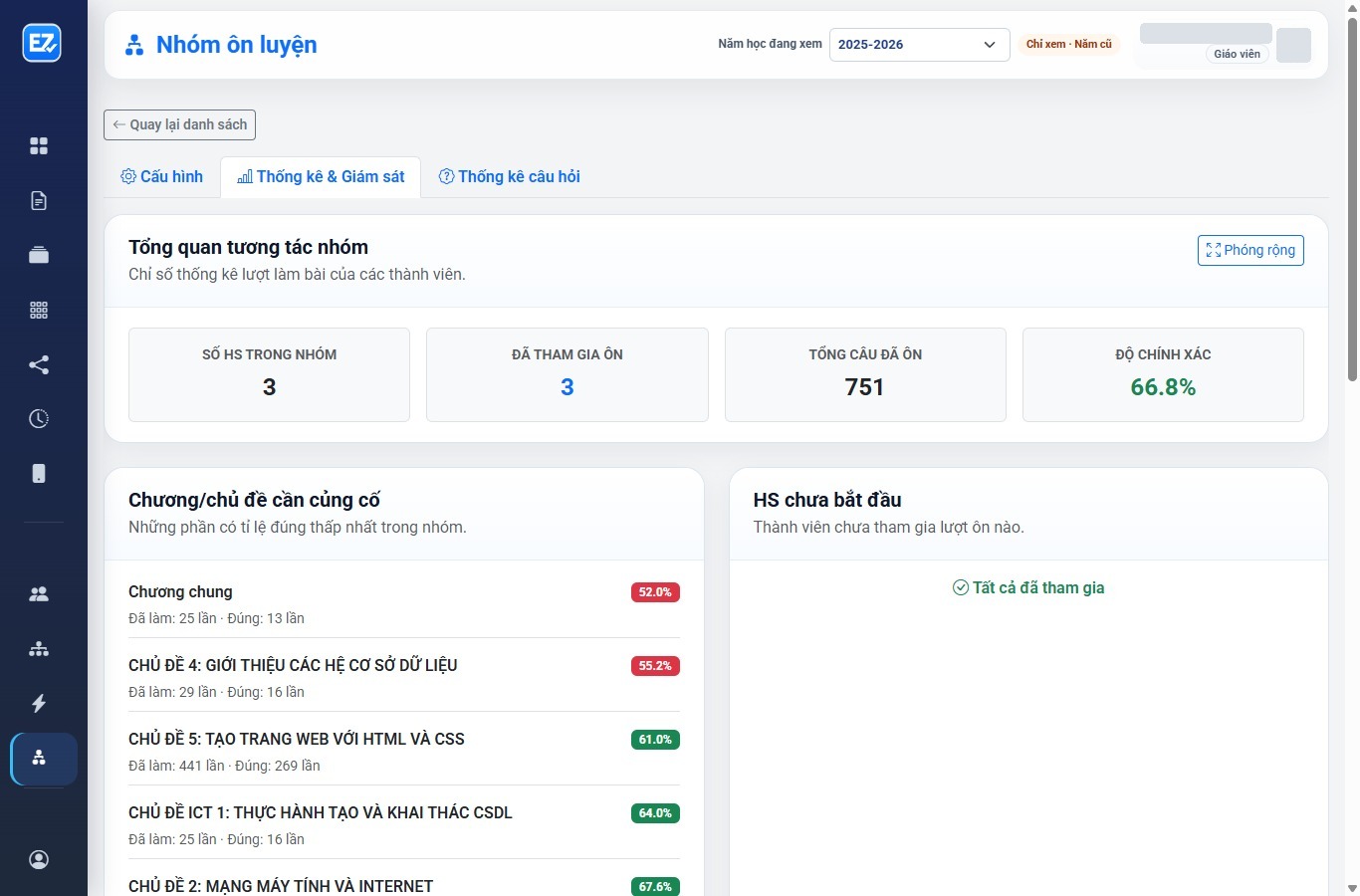Select the active study group icon in sidebar
The height and width of the screenshot is (896, 1360).
pyautogui.click(x=44, y=759)
